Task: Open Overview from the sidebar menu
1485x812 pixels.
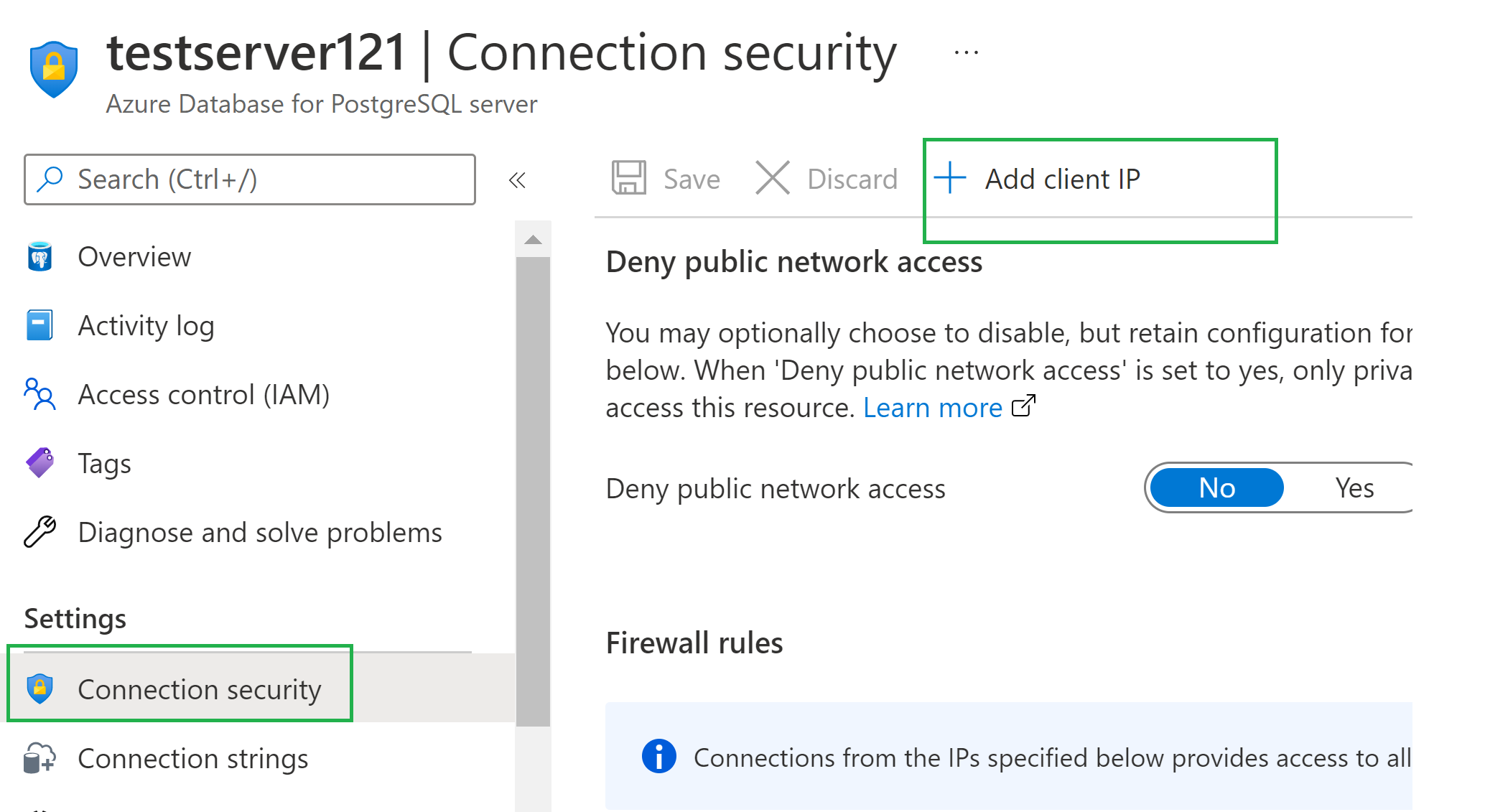Action: (x=134, y=256)
